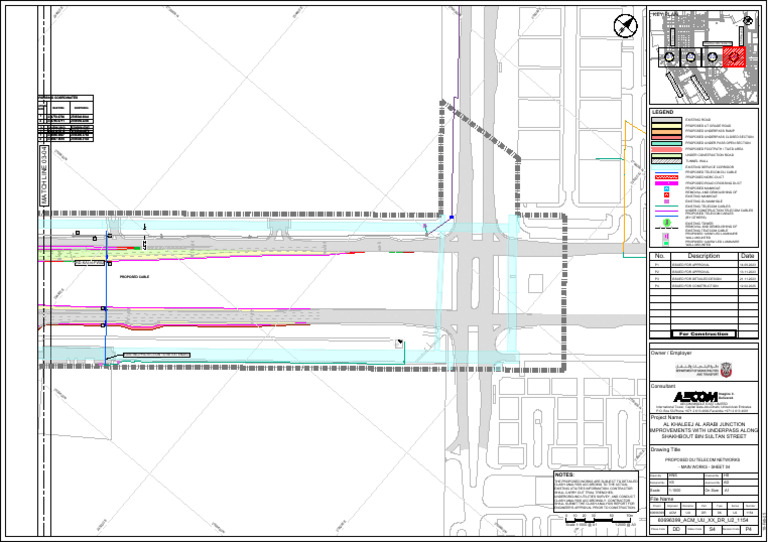Click the Date column header in the revision table
The image size is (768, 542).
[747, 256]
